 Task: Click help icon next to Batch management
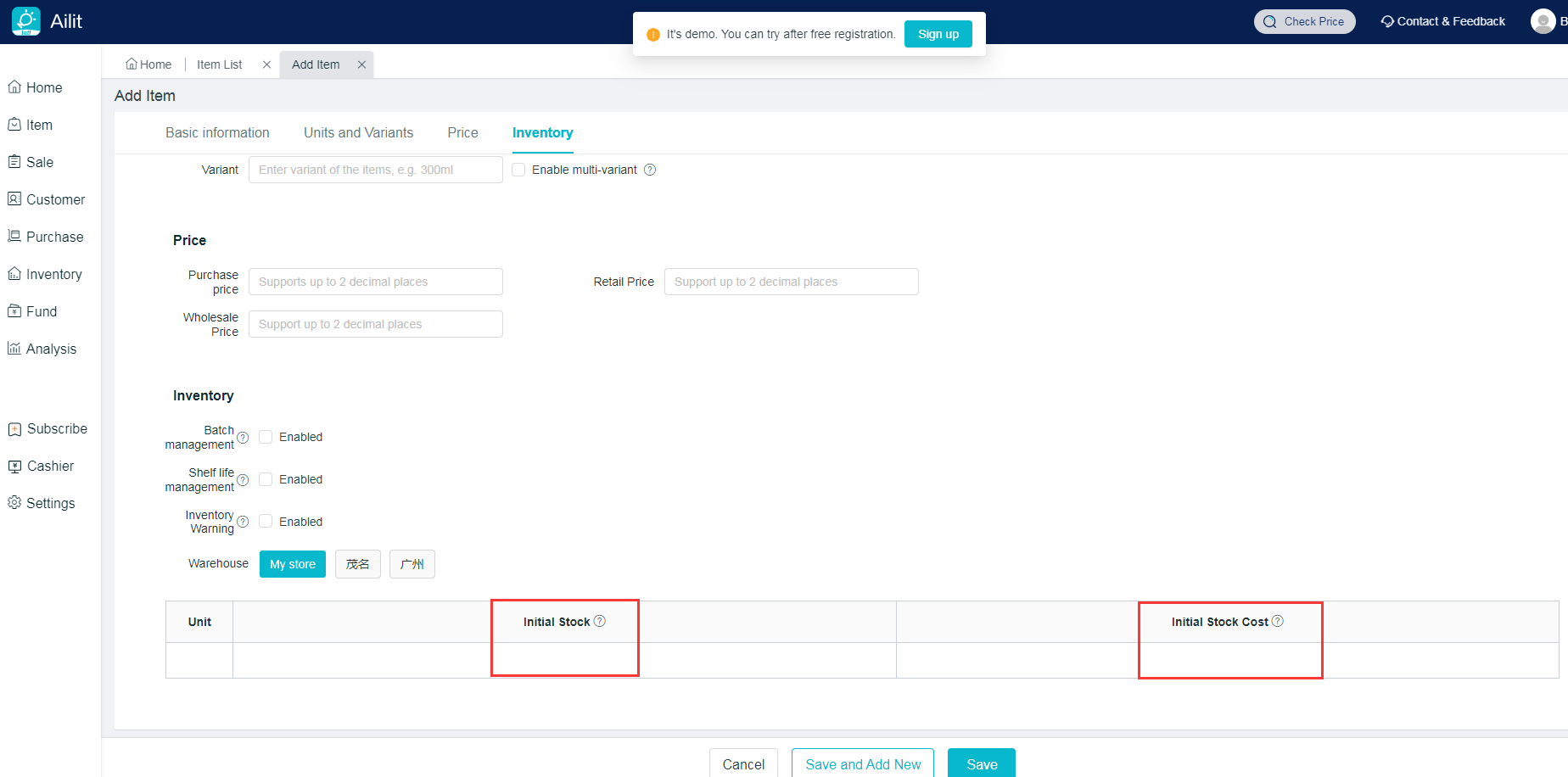tap(243, 438)
